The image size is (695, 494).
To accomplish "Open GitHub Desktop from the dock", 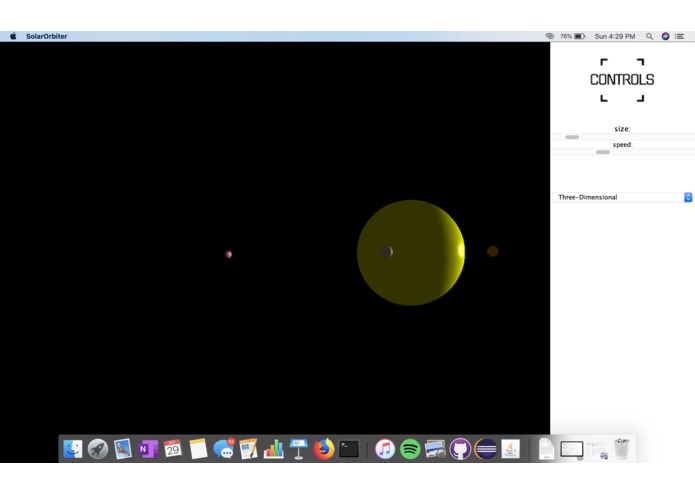I will coord(461,449).
